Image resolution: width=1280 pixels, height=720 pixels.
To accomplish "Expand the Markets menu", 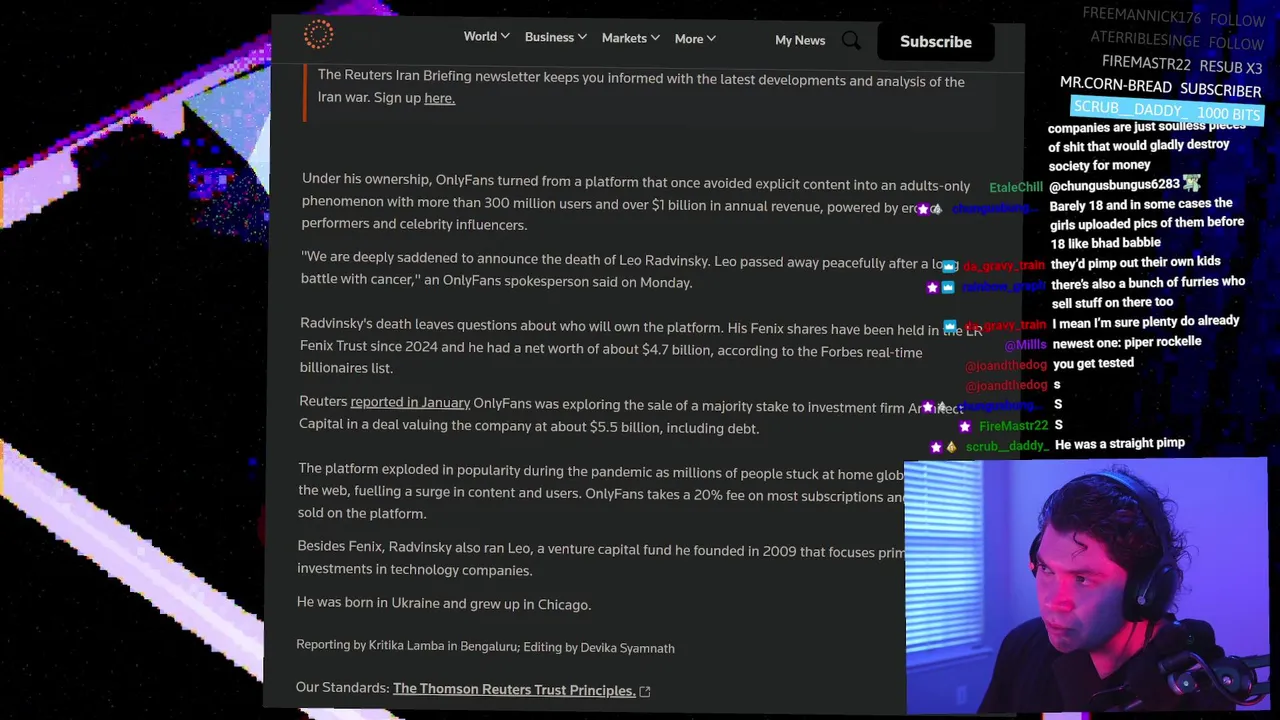I will [x=630, y=39].
